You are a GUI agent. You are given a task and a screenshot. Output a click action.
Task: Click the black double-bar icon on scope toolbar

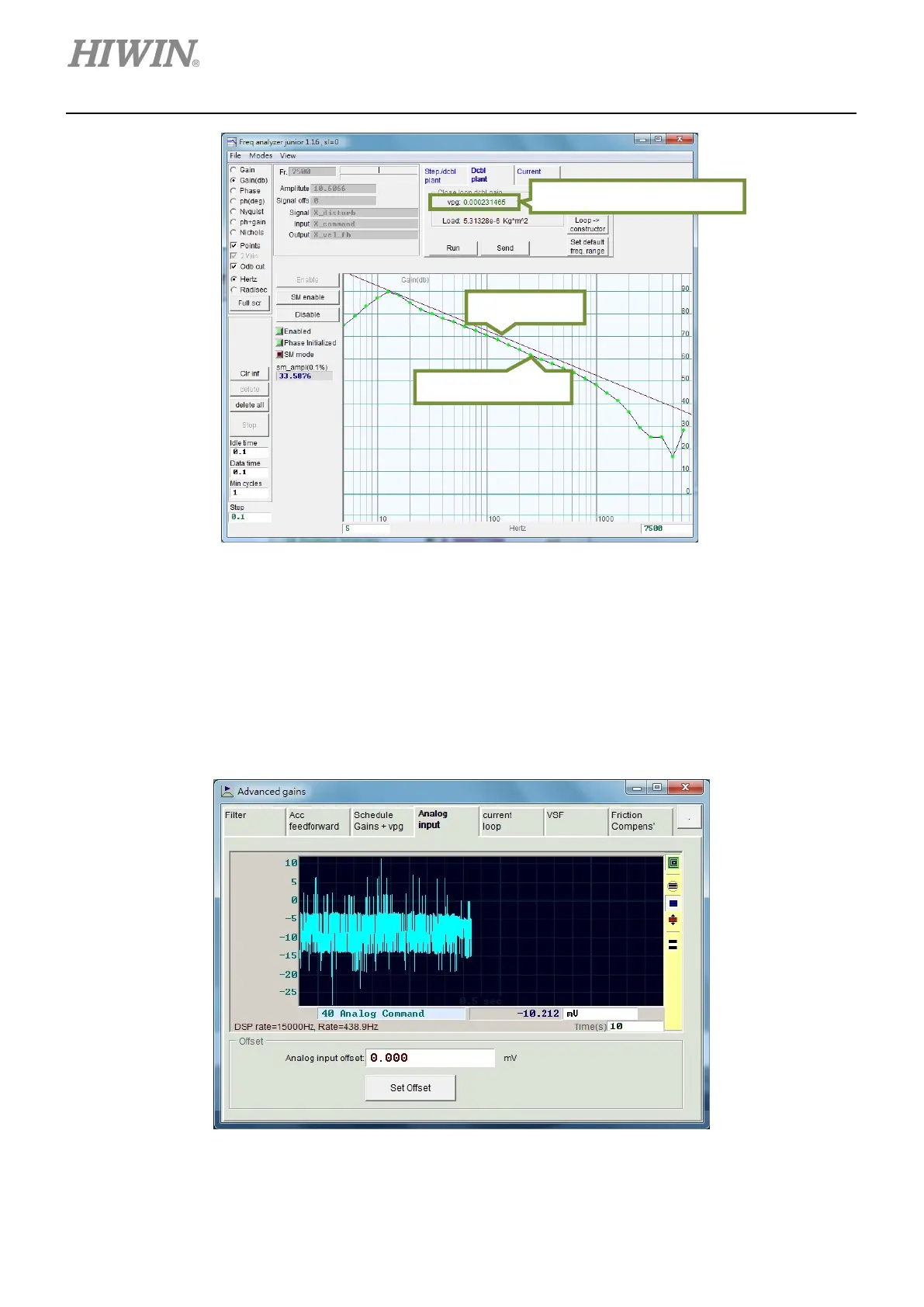pos(673,945)
